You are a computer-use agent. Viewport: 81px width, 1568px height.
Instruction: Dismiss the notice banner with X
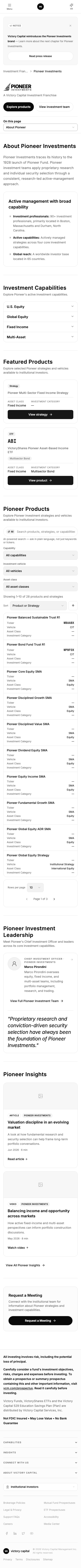[71, 26]
